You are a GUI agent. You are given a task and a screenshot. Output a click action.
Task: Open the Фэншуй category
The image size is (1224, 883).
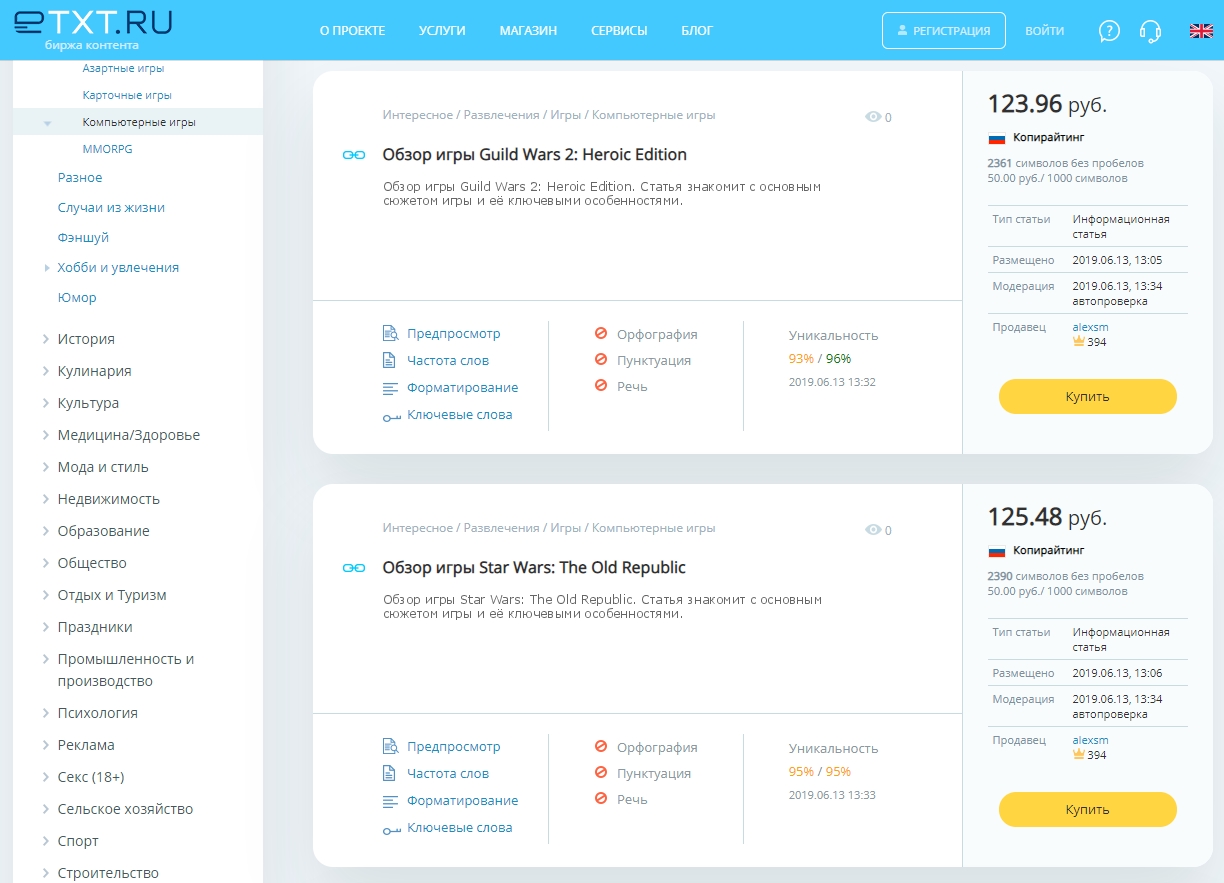pyautogui.click(x=83, y=238)
